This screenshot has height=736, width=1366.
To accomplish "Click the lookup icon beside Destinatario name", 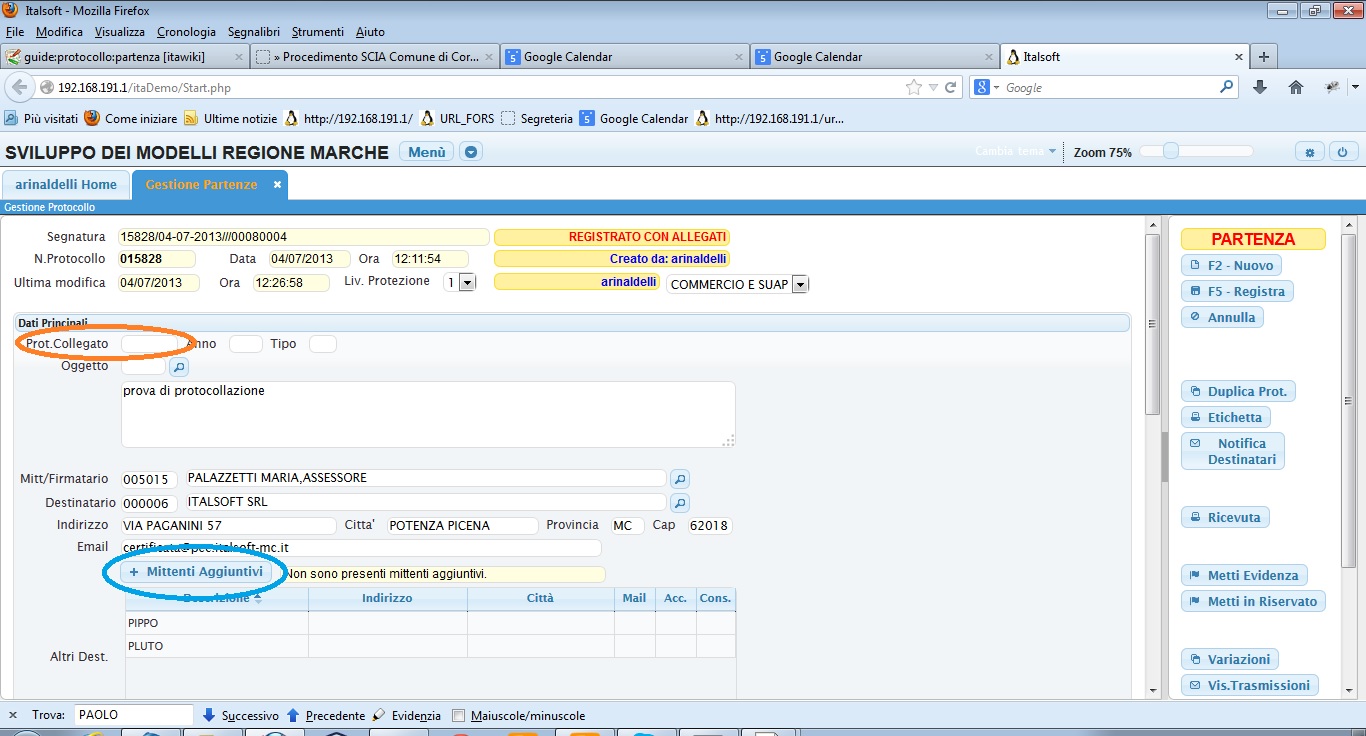I will click(679, 503).
